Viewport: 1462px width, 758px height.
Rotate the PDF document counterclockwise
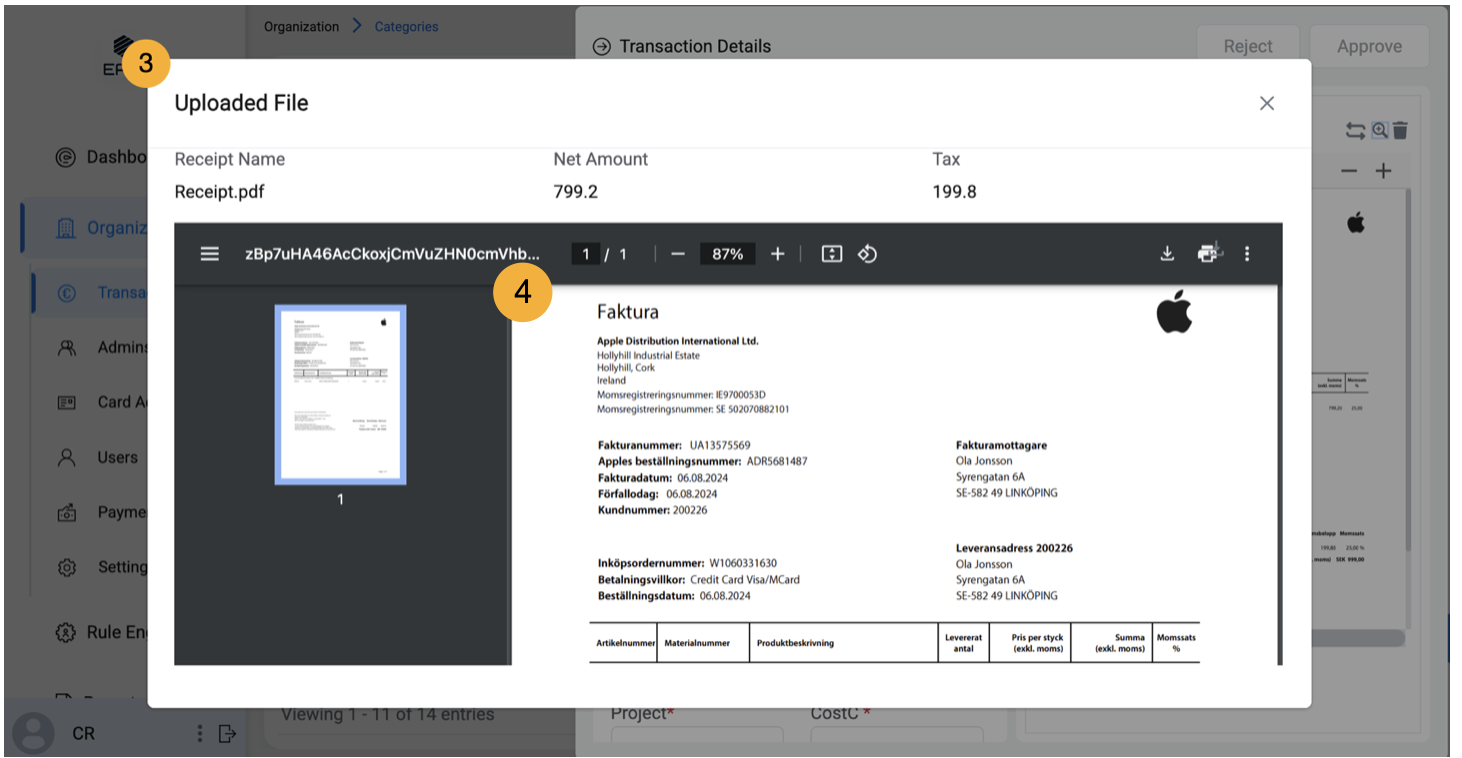(x=867, y=254)
